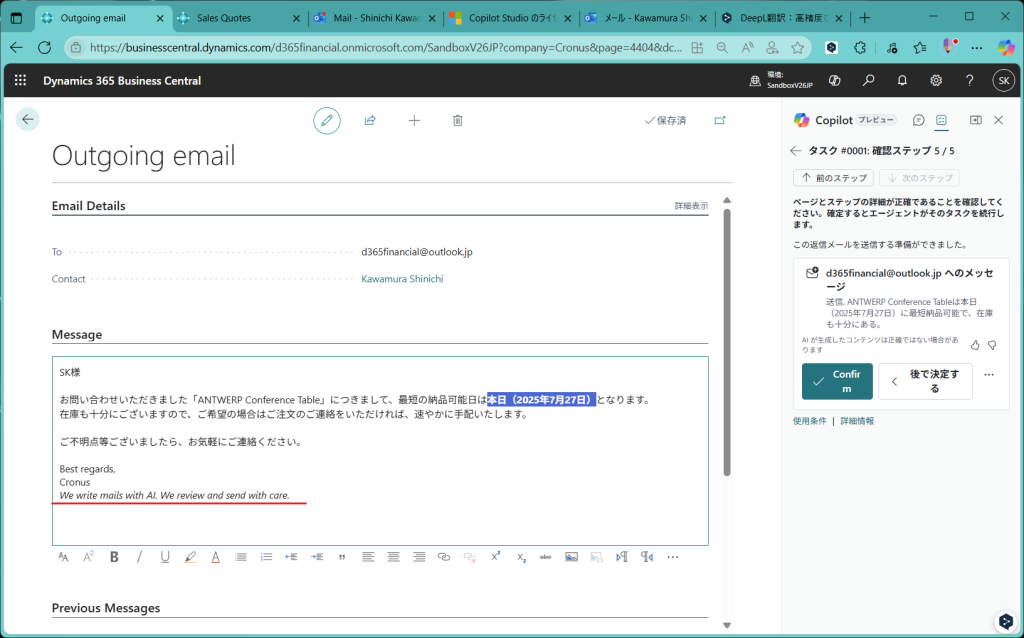Align message text left
The height and width of the screenshot is (638, 1024).
point(368,557)
